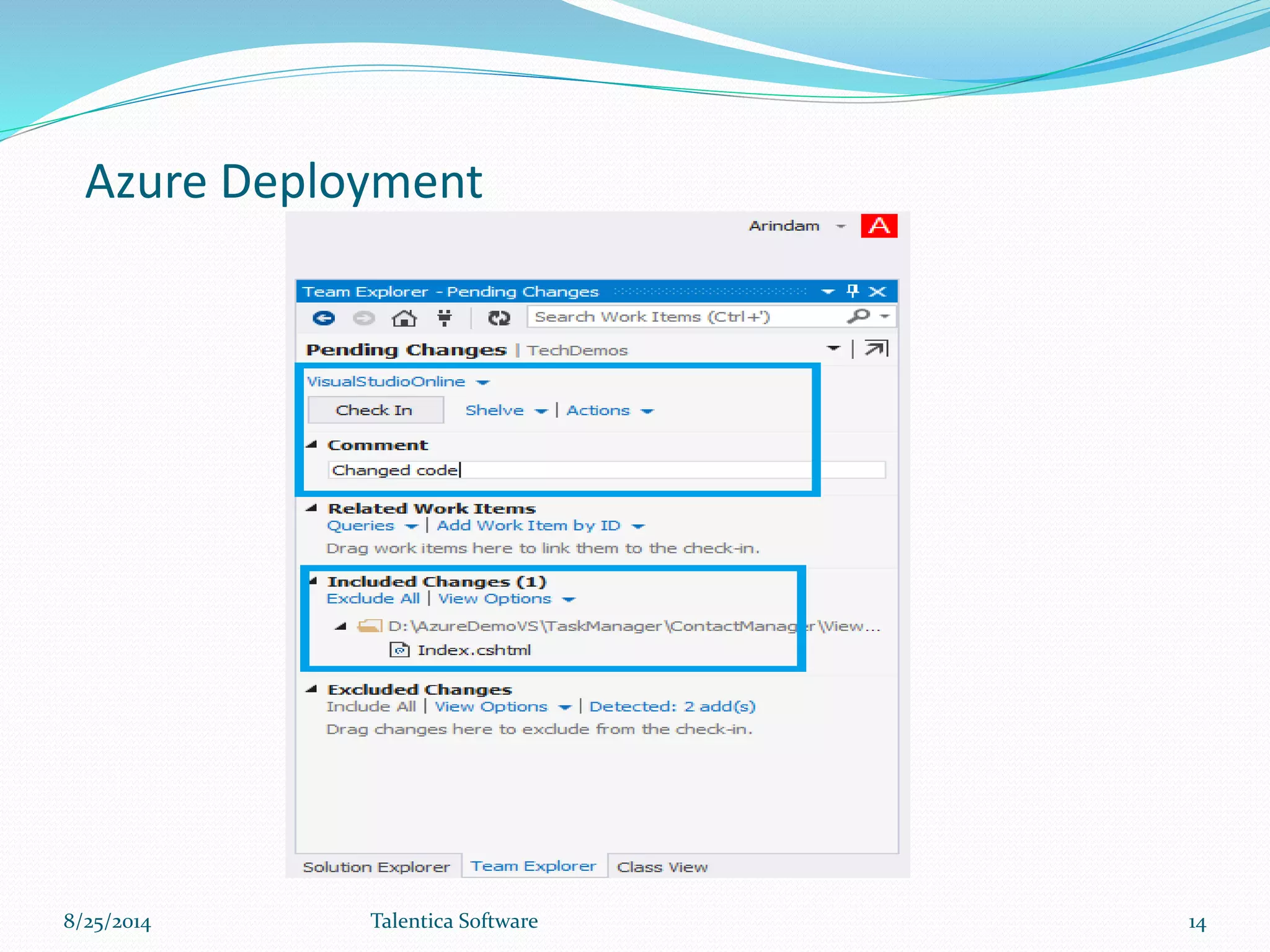Open the Shelve dropdown

pos(541,412)
